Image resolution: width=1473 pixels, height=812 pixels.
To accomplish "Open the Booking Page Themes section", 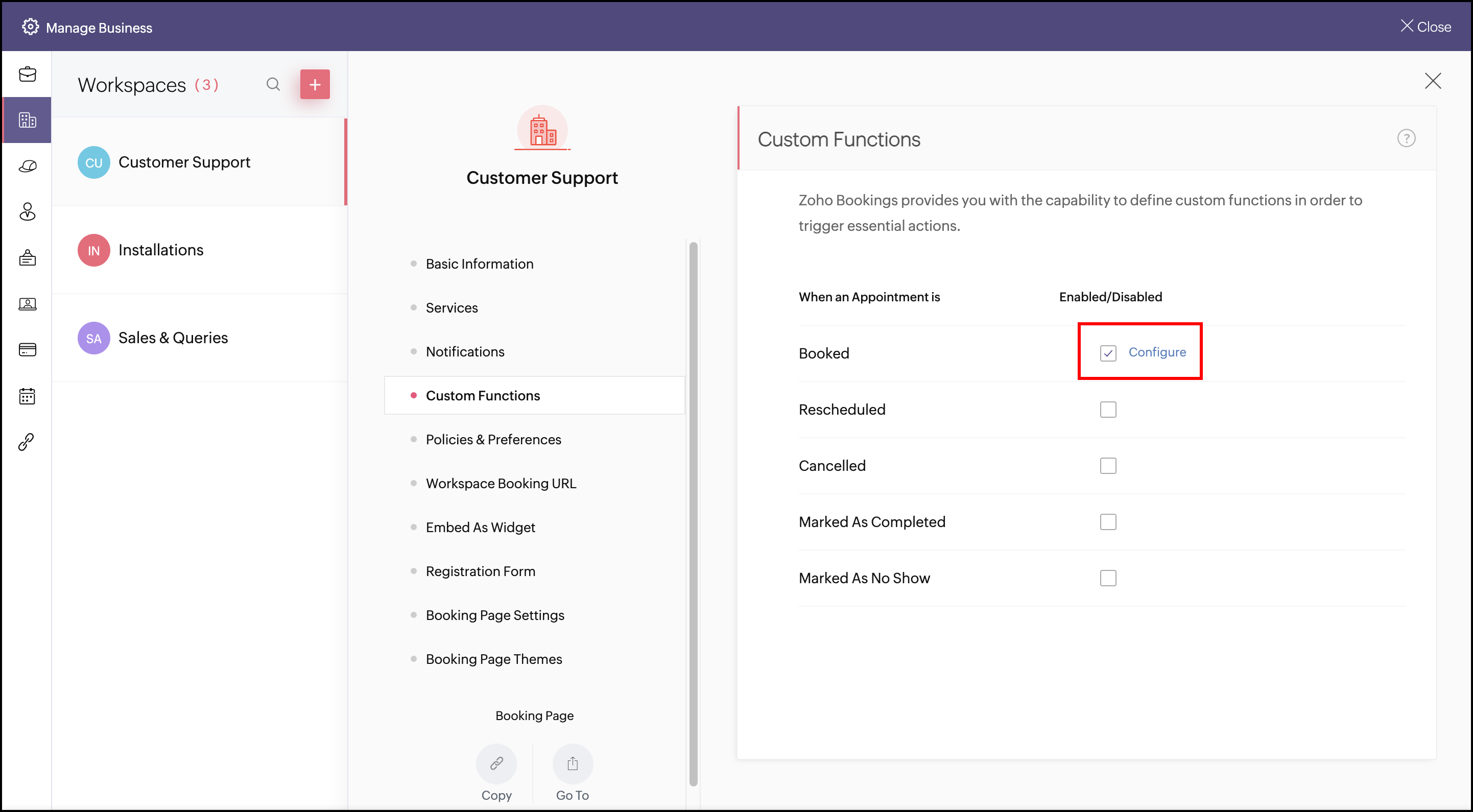I will 493,659.
